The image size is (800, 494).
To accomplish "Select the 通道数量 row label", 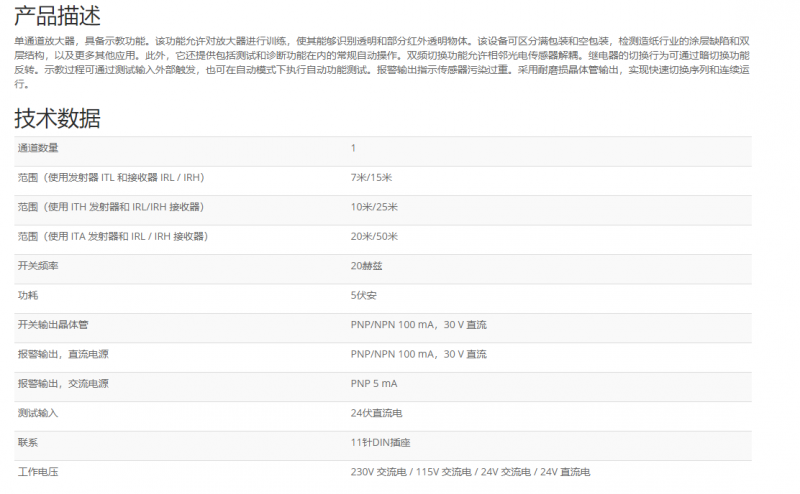I will point(38,148).
